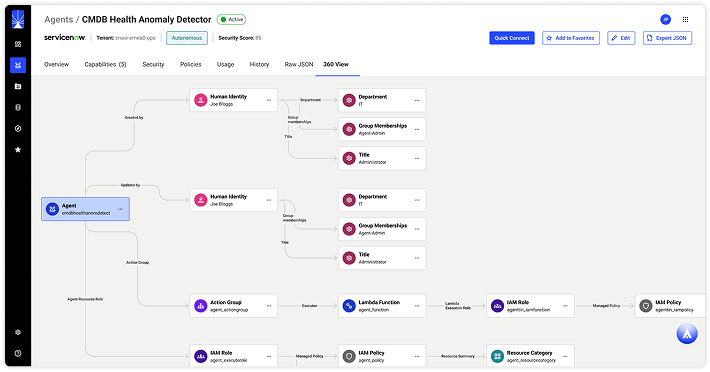Screen dimensions: 710x372
Task: Click the logo icon atop the sidebar
Action: (18, 19)
